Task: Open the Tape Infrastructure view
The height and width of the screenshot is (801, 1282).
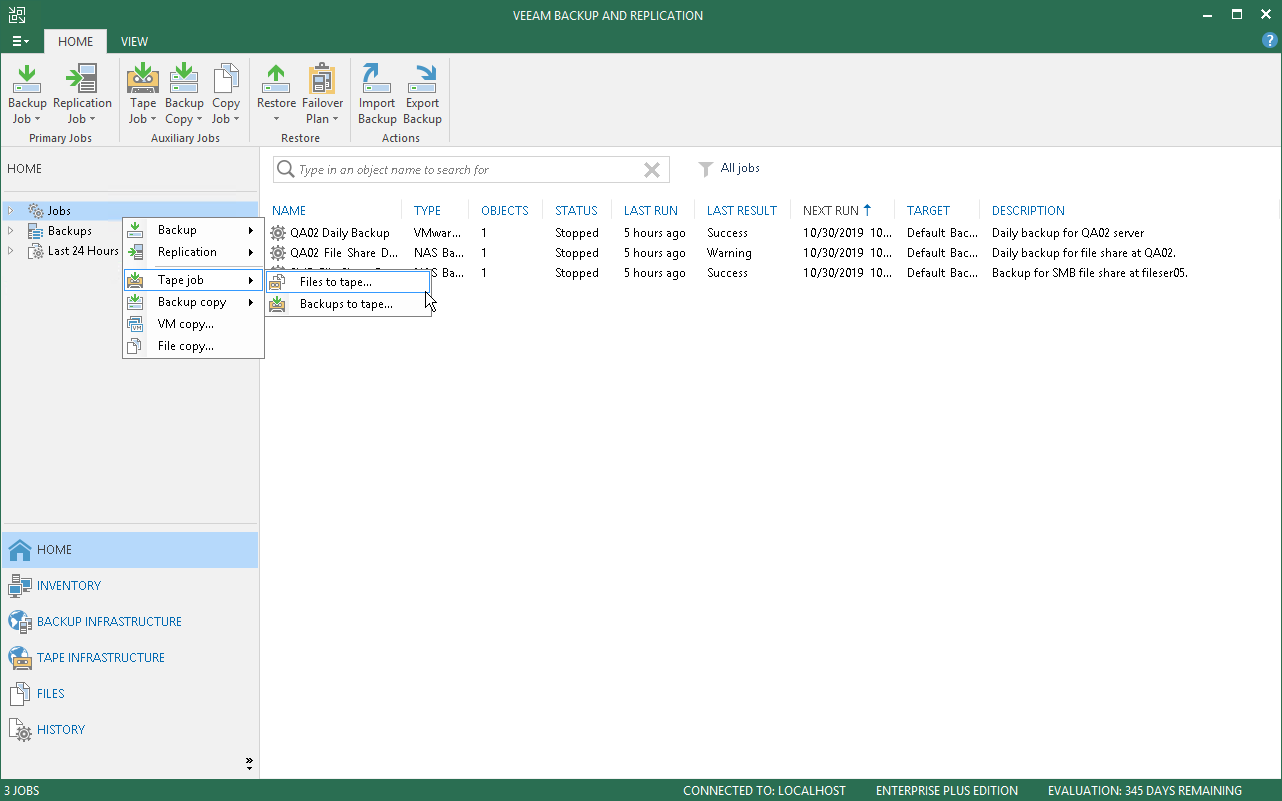Action: [100, 658]
